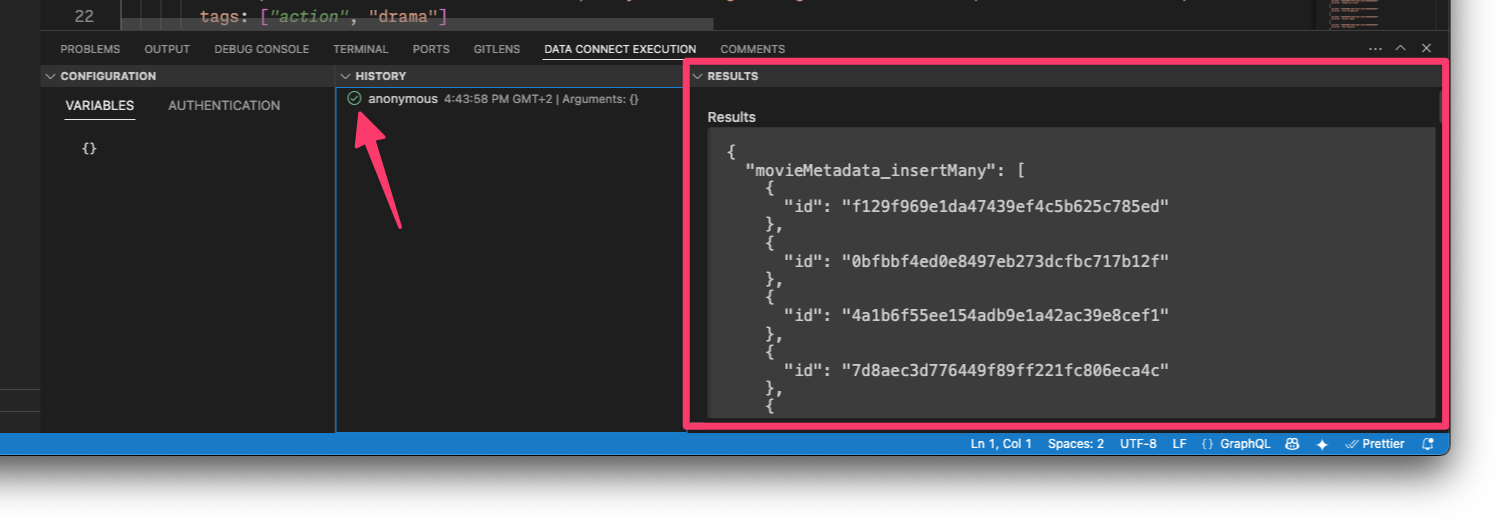Collapse the Configuration section

click(49, 76)
